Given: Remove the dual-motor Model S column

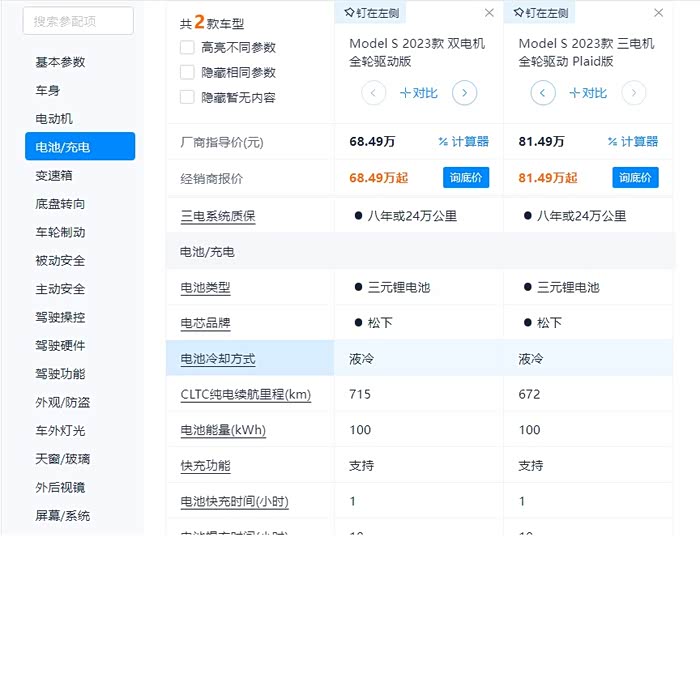Looking at the screenshot, I should [x=489, y=13].
